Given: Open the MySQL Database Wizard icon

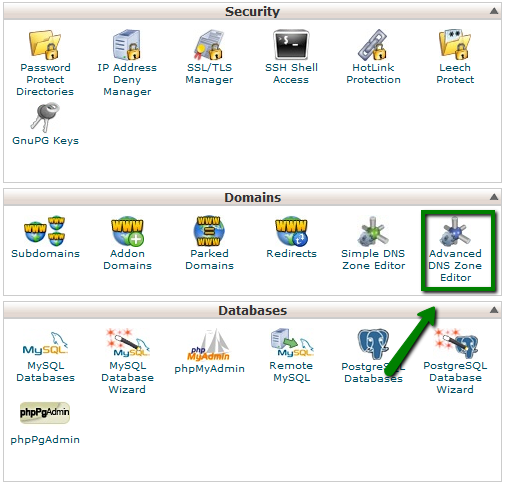Looking at the screenshot, I should (127, 343).
